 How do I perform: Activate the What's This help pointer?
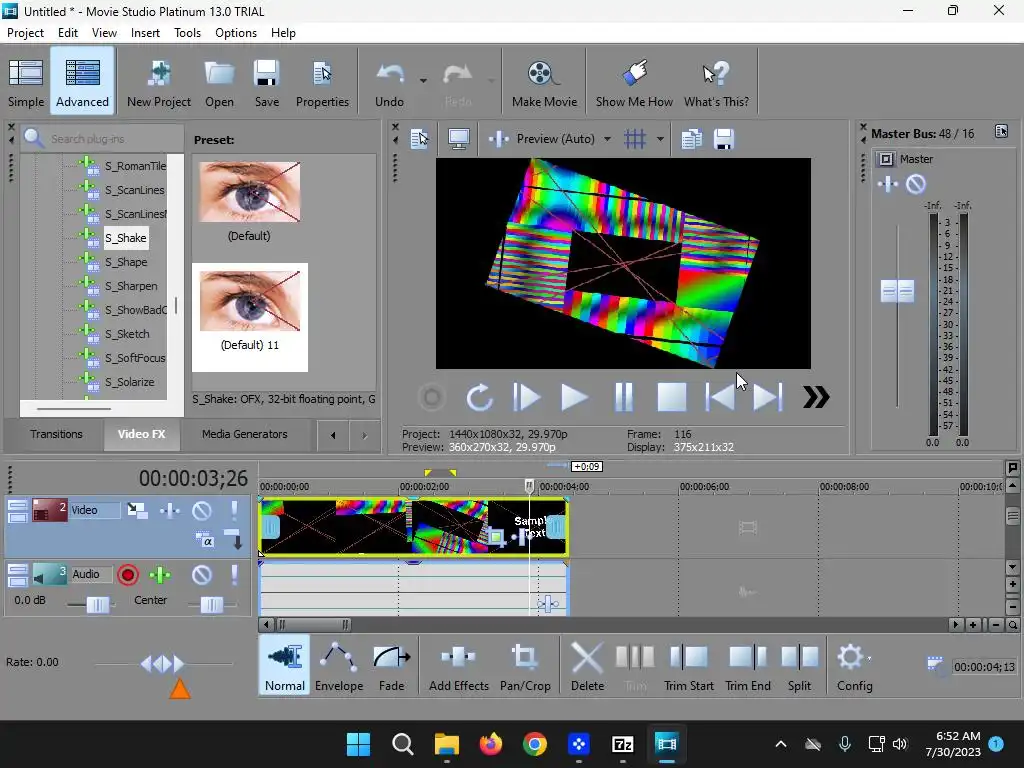(x=716, y=82)
